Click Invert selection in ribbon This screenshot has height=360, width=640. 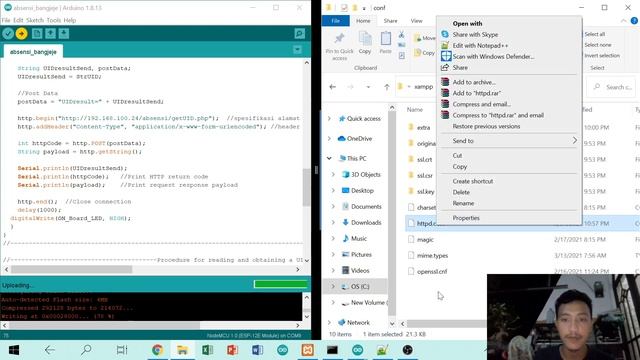coord(602,56)
